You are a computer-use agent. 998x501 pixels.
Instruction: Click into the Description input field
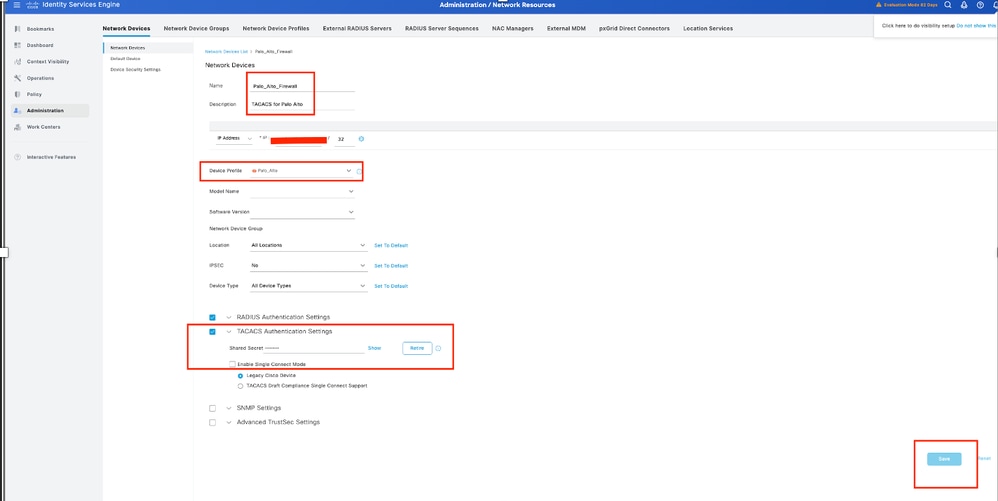tap(302, 104)
